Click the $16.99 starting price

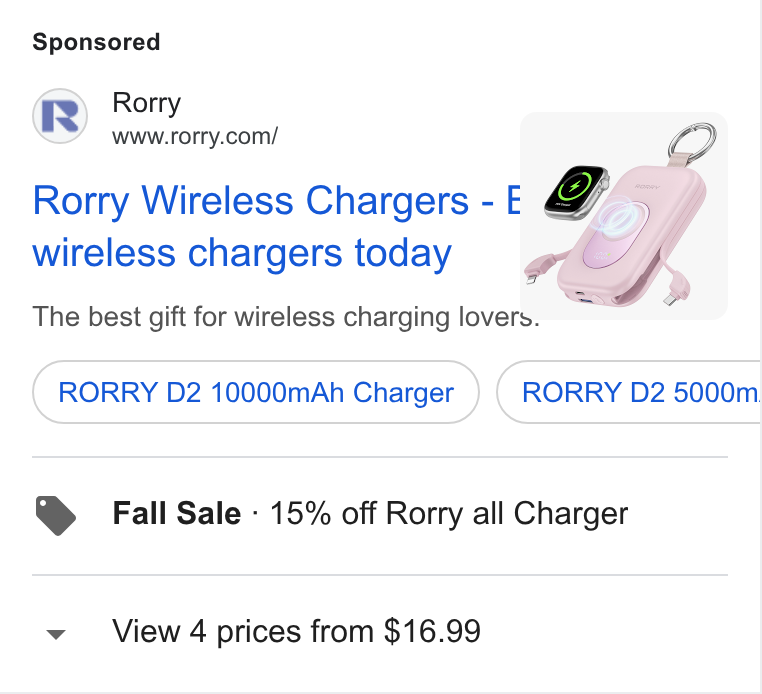click(x=432, y=631)
